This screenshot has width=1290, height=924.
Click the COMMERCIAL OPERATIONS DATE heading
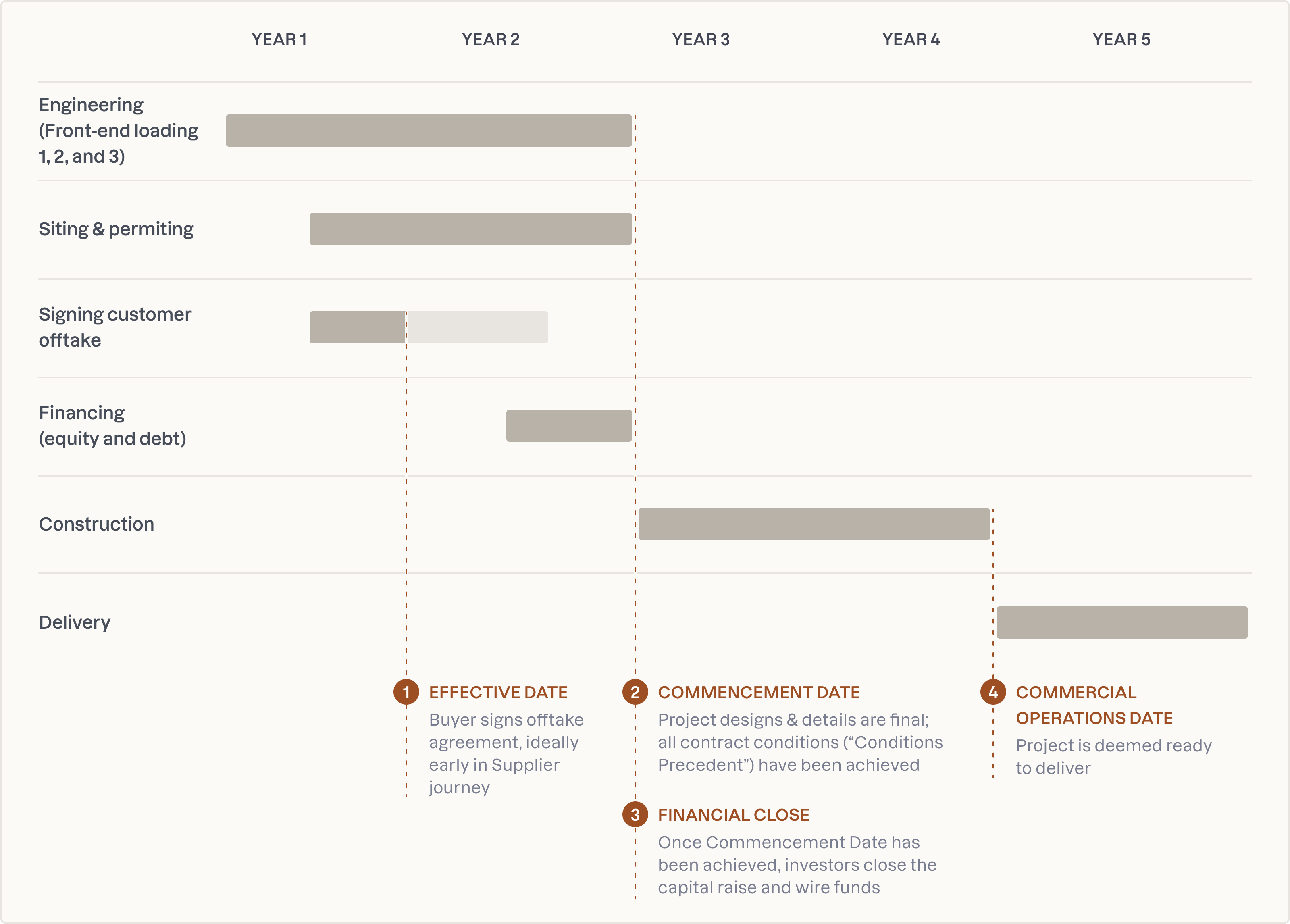pos(1094,705)
